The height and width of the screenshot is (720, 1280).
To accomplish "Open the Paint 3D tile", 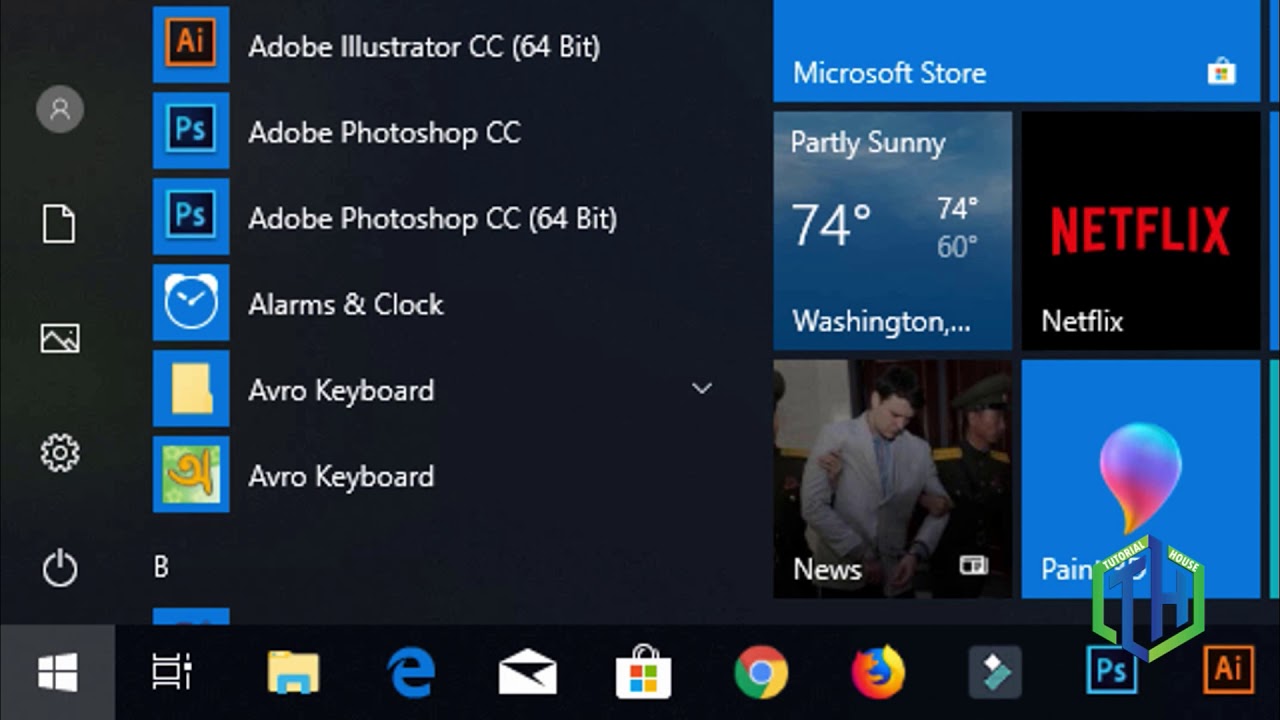I will coord(1141,479).
